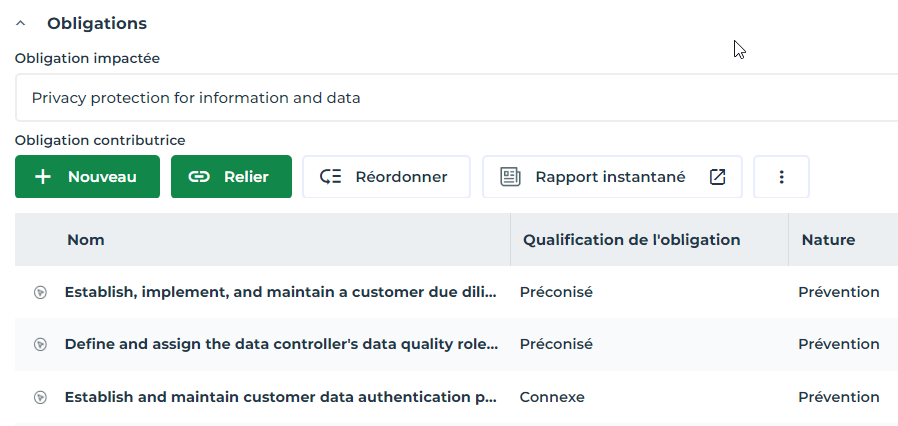The height and width of the screenshot is (426, 898).
Task: Sort by the Nom column header
Action: [x=86, y=240]
